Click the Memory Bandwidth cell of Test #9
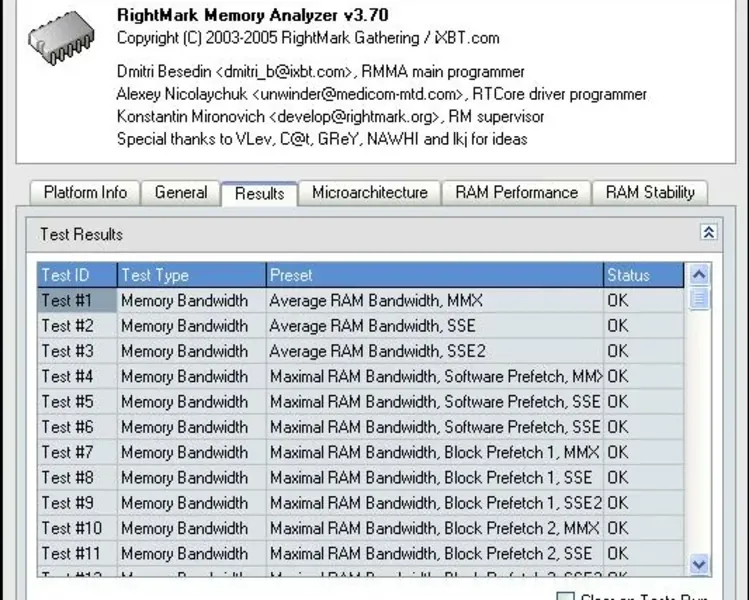Viewport: 749px width, 600px height. click(192, 503)
